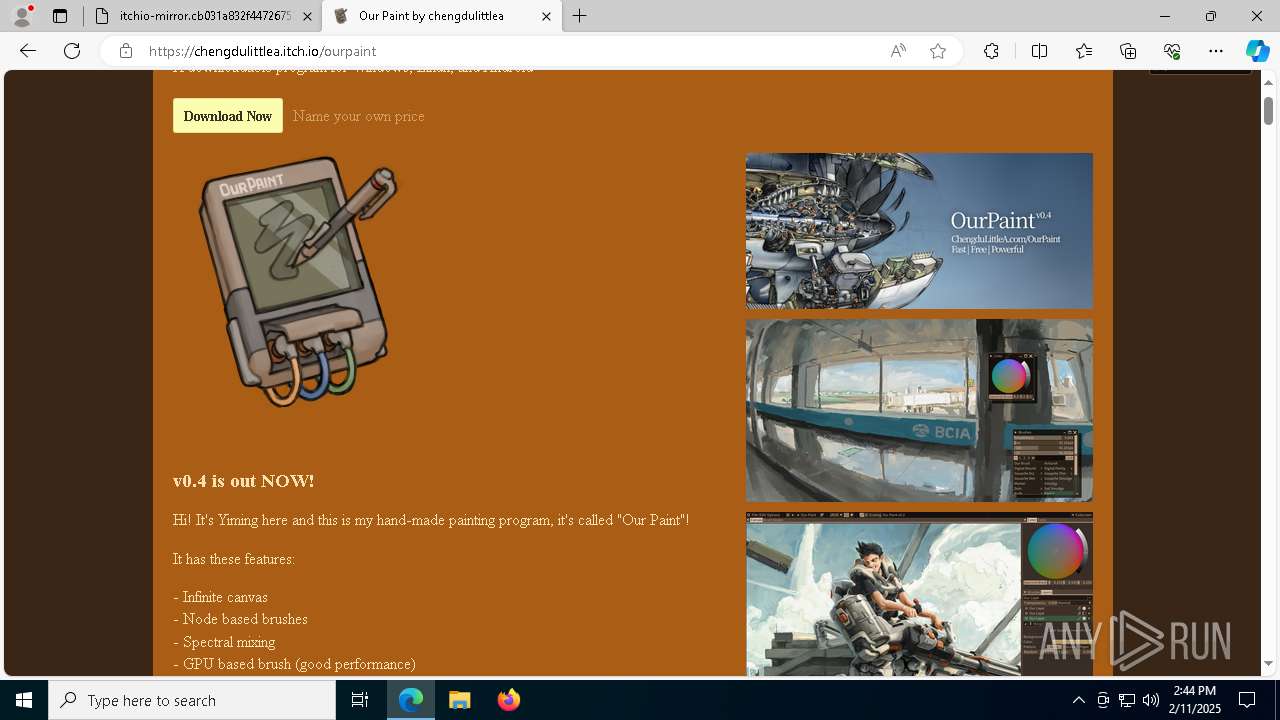The width and height of the screenshot is (1280, 720).
Task: Click the "v0.4 is out NOW!" heading
Action: click(x=244, y=481)
